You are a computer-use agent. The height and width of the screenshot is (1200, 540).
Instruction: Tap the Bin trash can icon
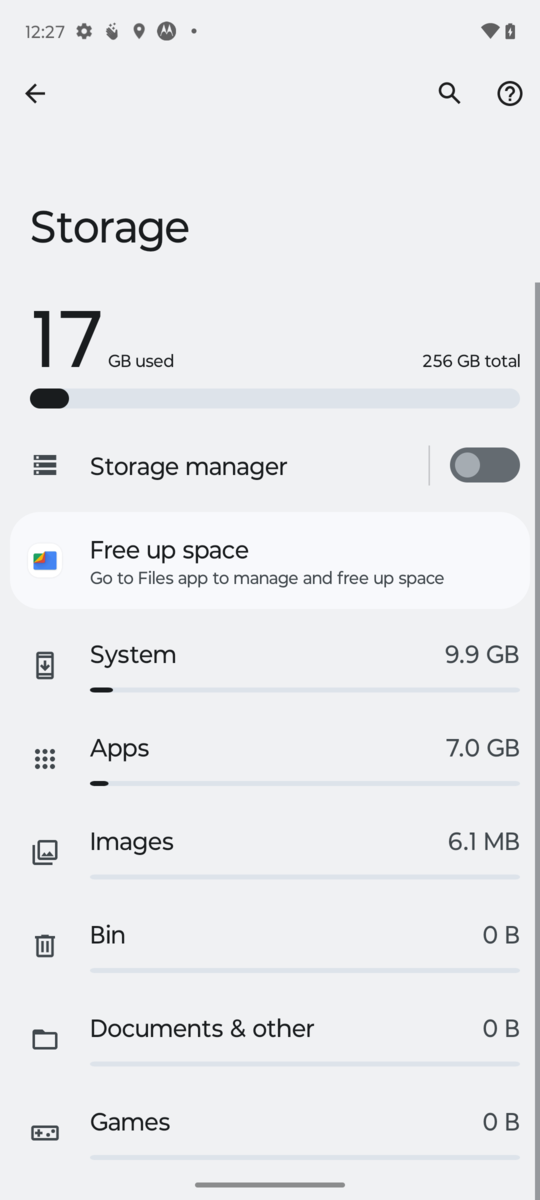pyautogui.click(x=45, y=945)
